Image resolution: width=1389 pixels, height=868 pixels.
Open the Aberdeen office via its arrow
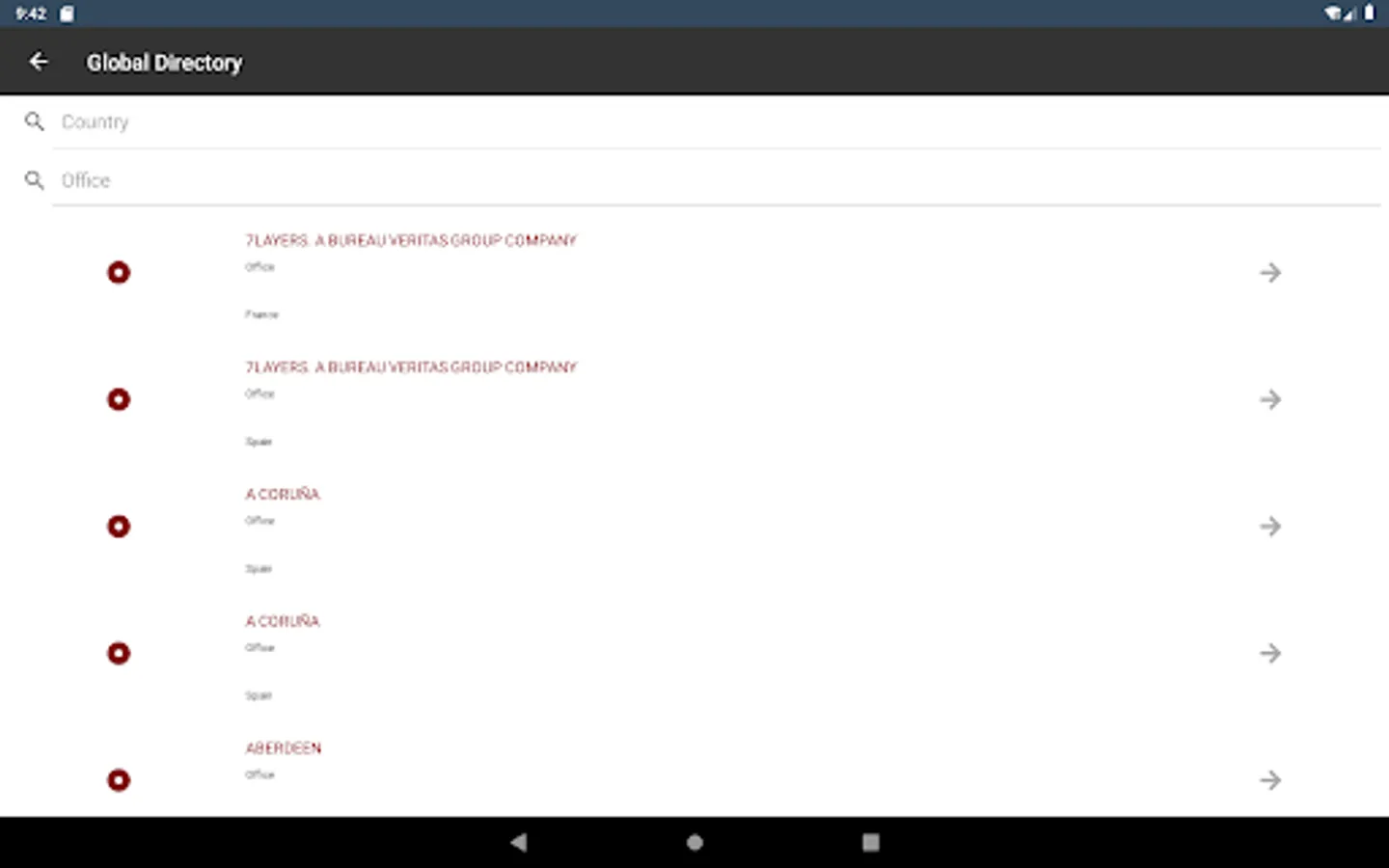[1270, 780]
